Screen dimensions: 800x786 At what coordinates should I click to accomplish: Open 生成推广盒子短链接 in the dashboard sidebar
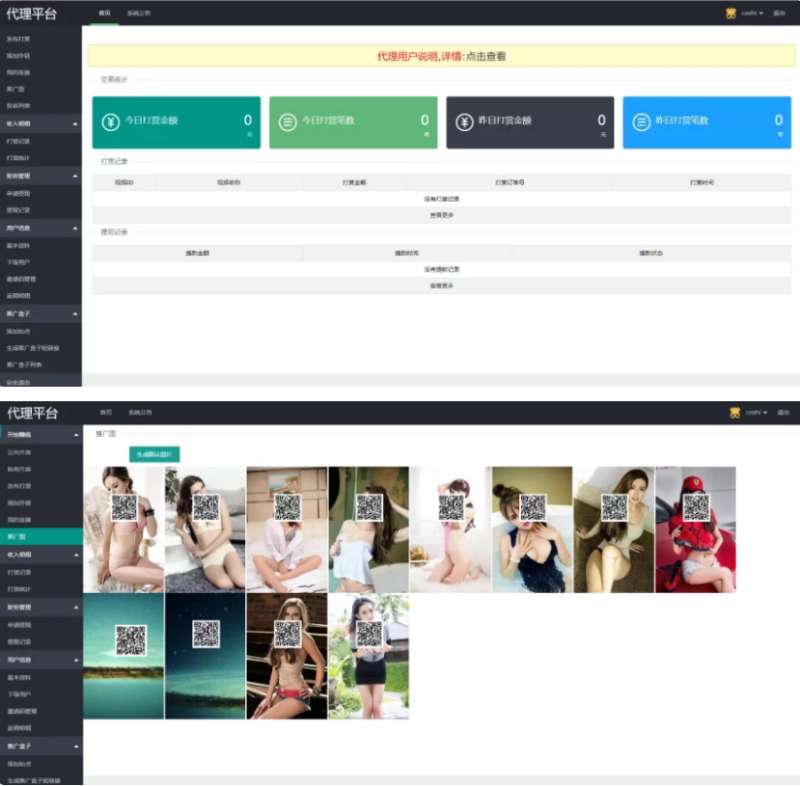point(33,348)
